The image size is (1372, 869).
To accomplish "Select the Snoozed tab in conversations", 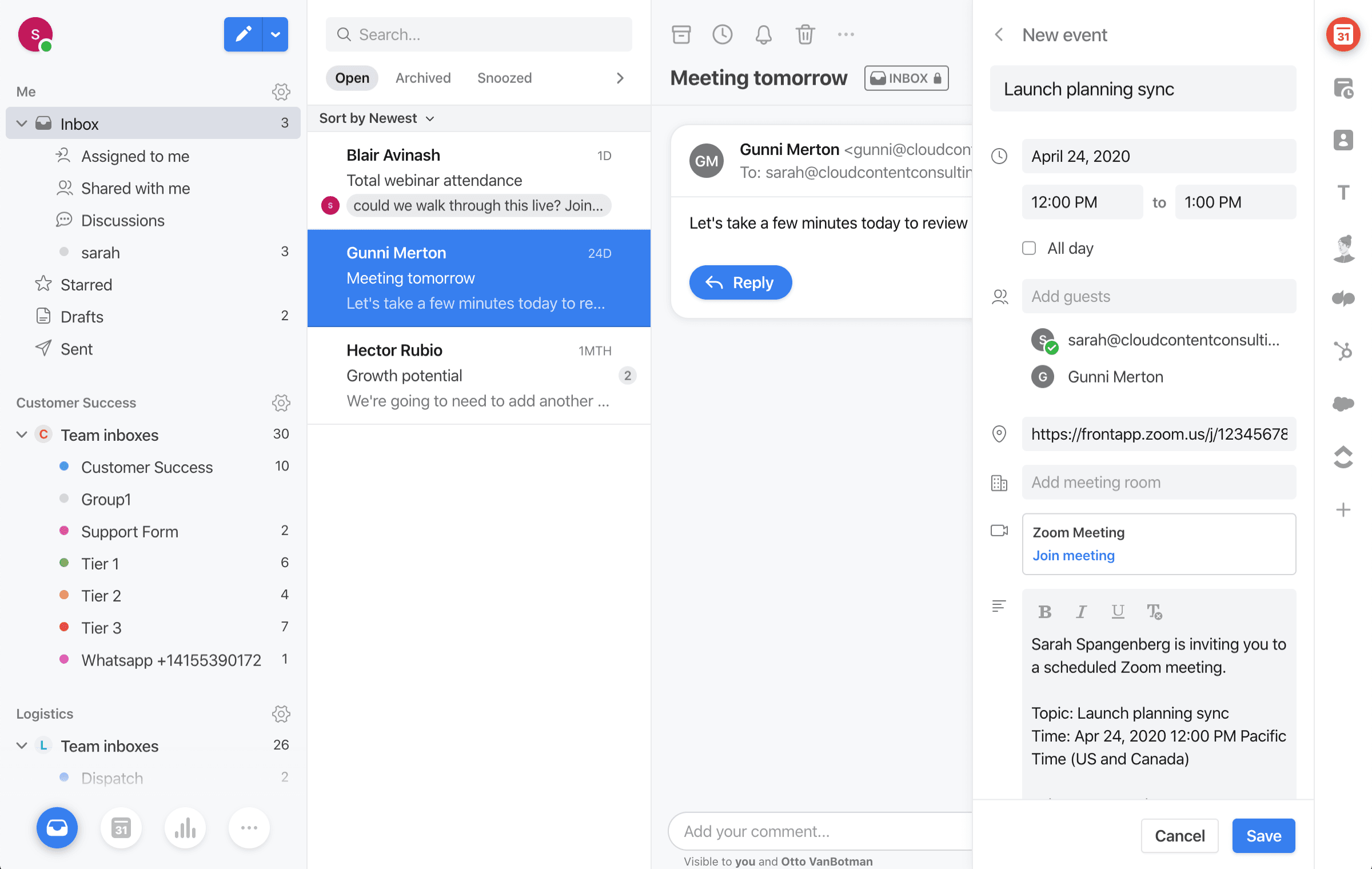I will click(x=504, y=78).
